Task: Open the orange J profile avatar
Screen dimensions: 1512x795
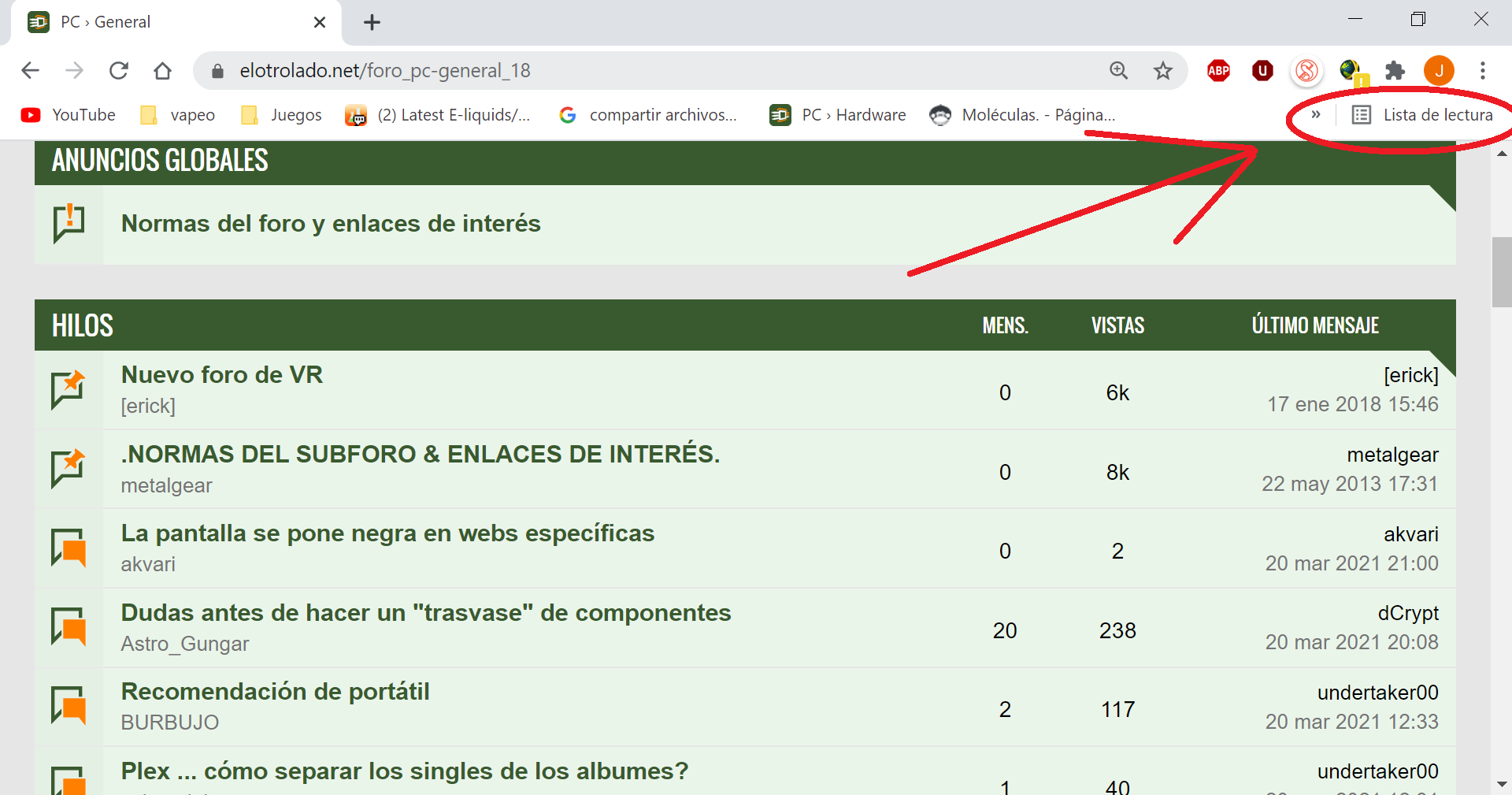Action: tap(1439, 71)
